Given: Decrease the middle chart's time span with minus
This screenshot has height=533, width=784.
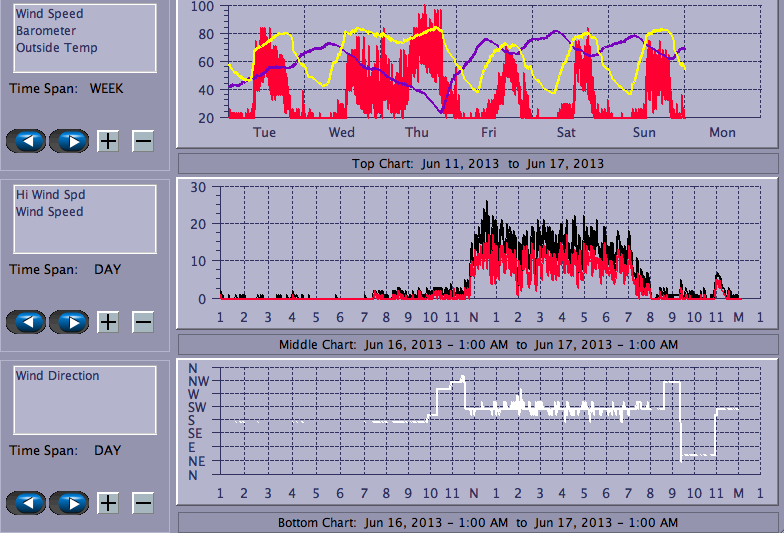Looking at the screenshot, I should (143, 322).
